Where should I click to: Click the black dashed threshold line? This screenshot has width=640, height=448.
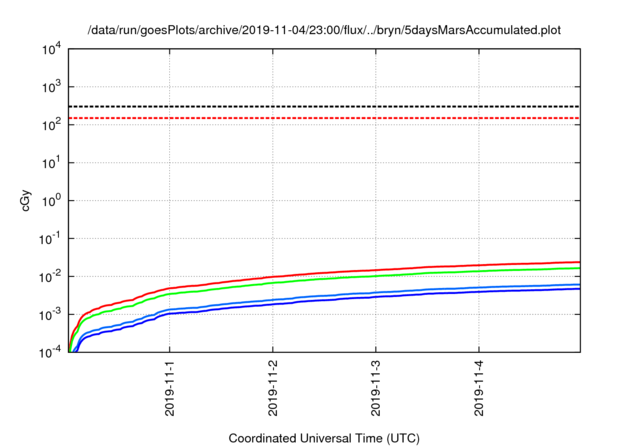324,106
